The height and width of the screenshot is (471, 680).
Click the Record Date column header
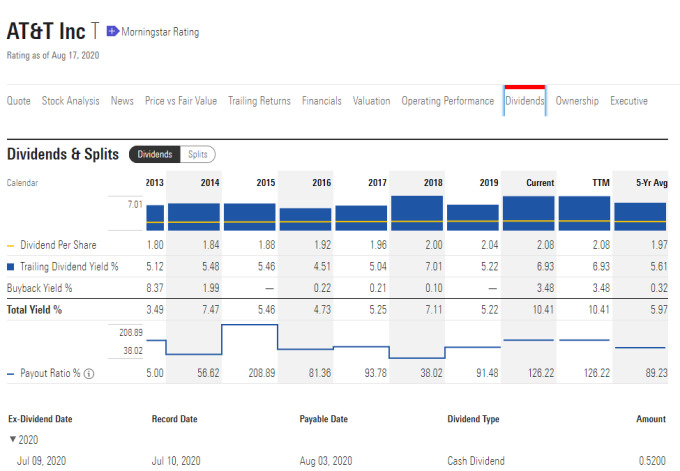click(174, 419)
